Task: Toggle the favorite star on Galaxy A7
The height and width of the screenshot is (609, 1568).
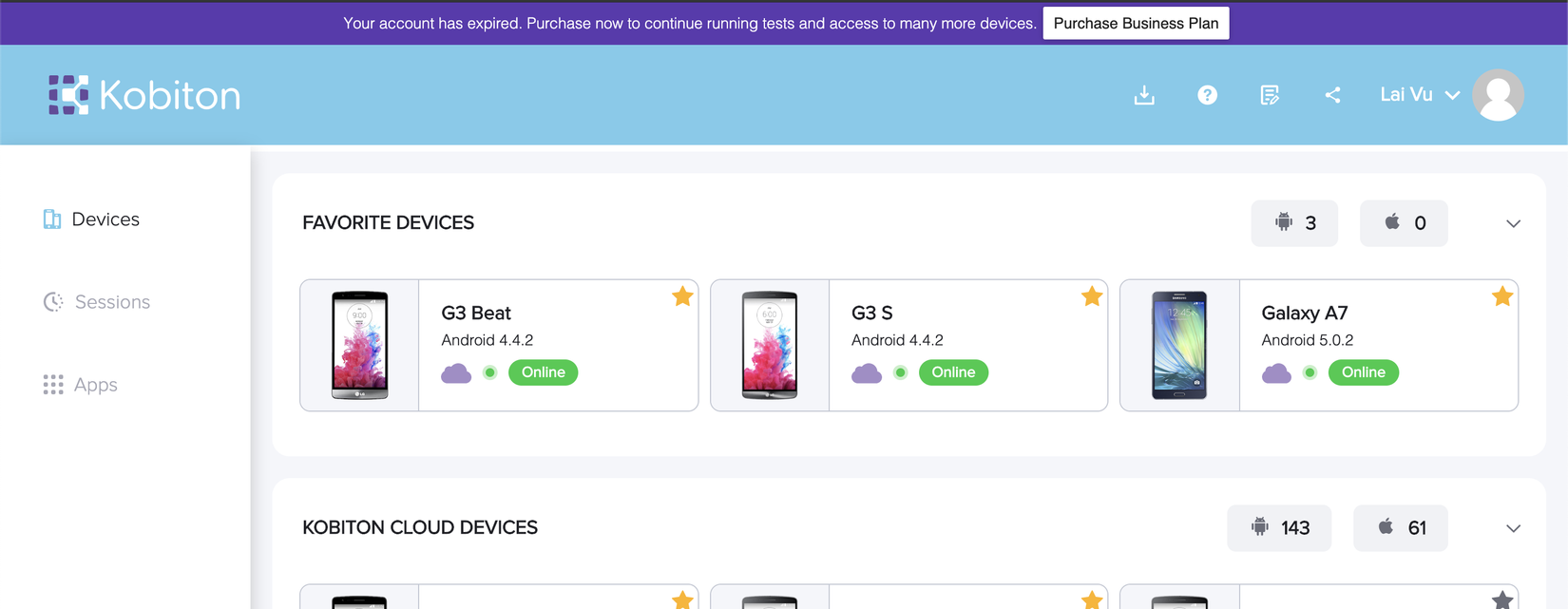Action: [x=1502, y=296]
